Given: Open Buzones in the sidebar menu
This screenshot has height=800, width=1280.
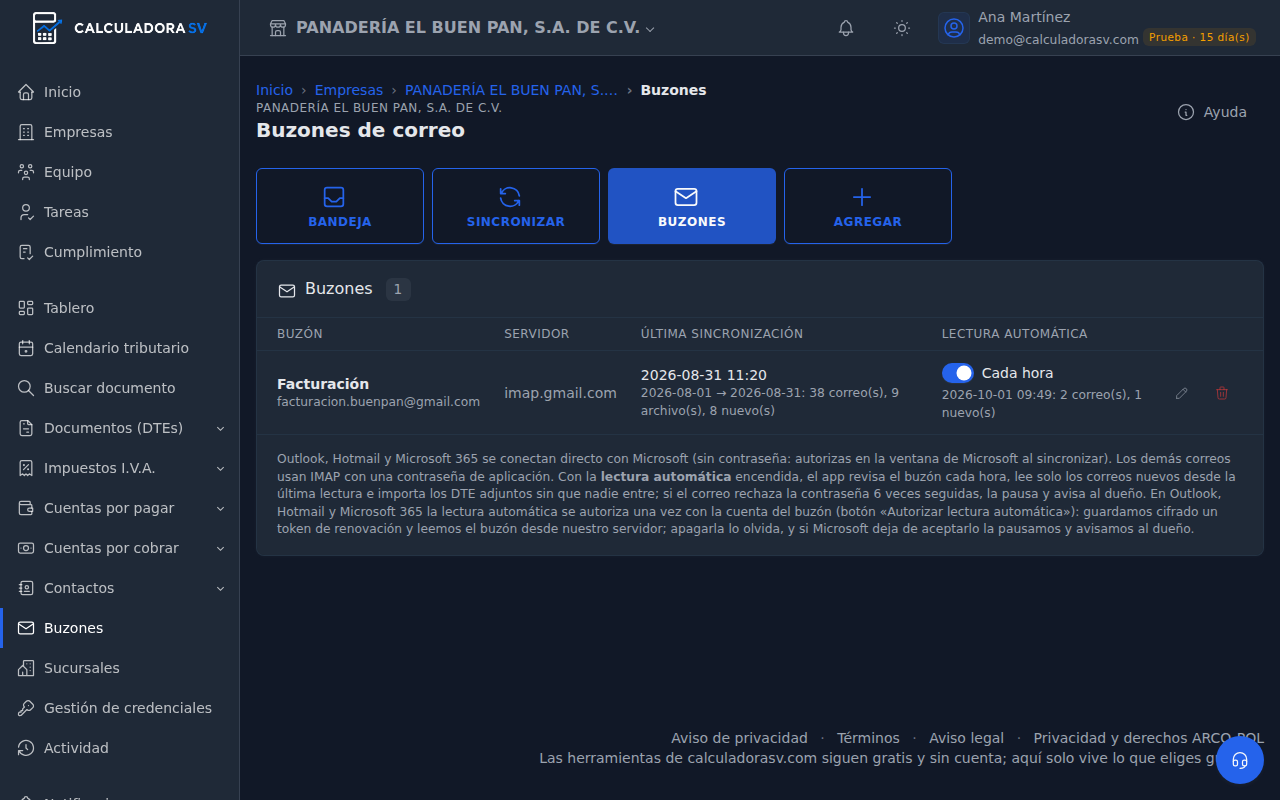Looking at the screenshot, I should [x=120, y=628].
